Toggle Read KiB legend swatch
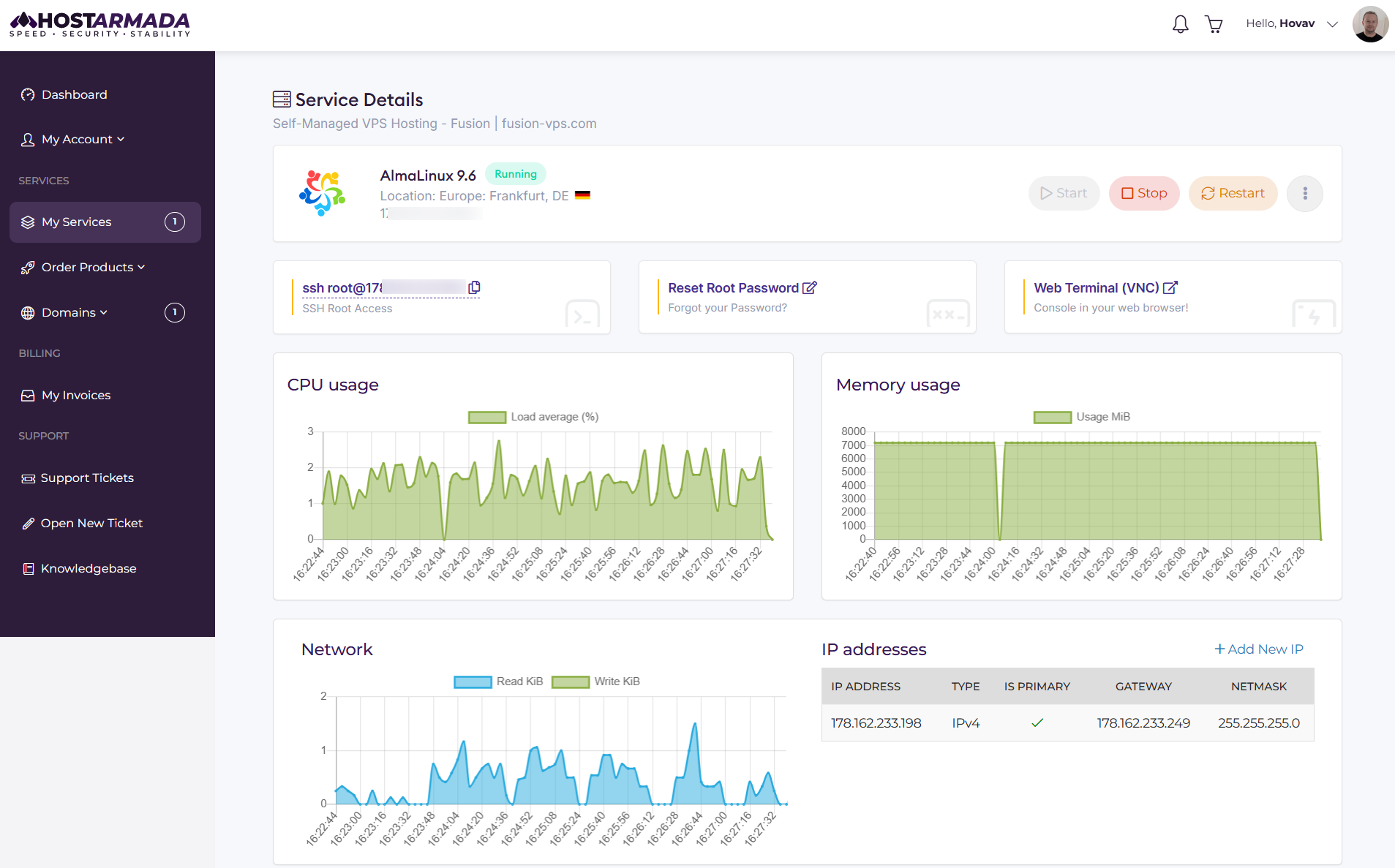 [x=473, y=682]
